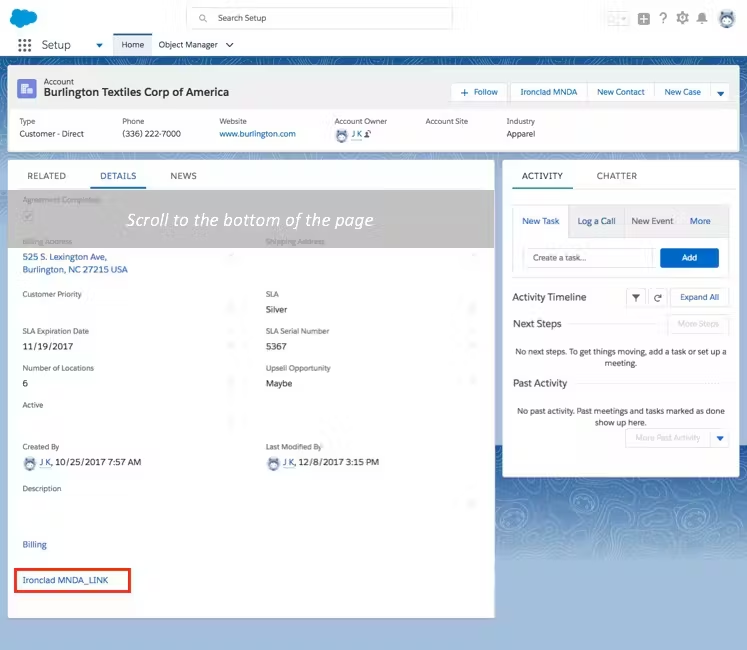Show more account actions dropdown
This screenshot has width=747, height=650.
pos(720,92)
